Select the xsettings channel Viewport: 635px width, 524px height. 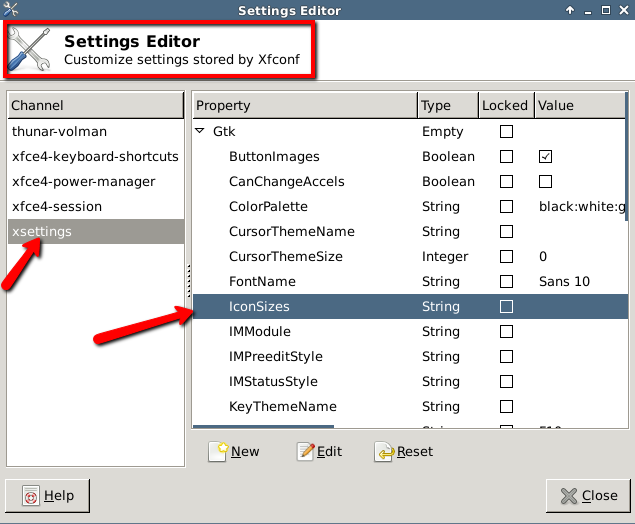[96, 232]
